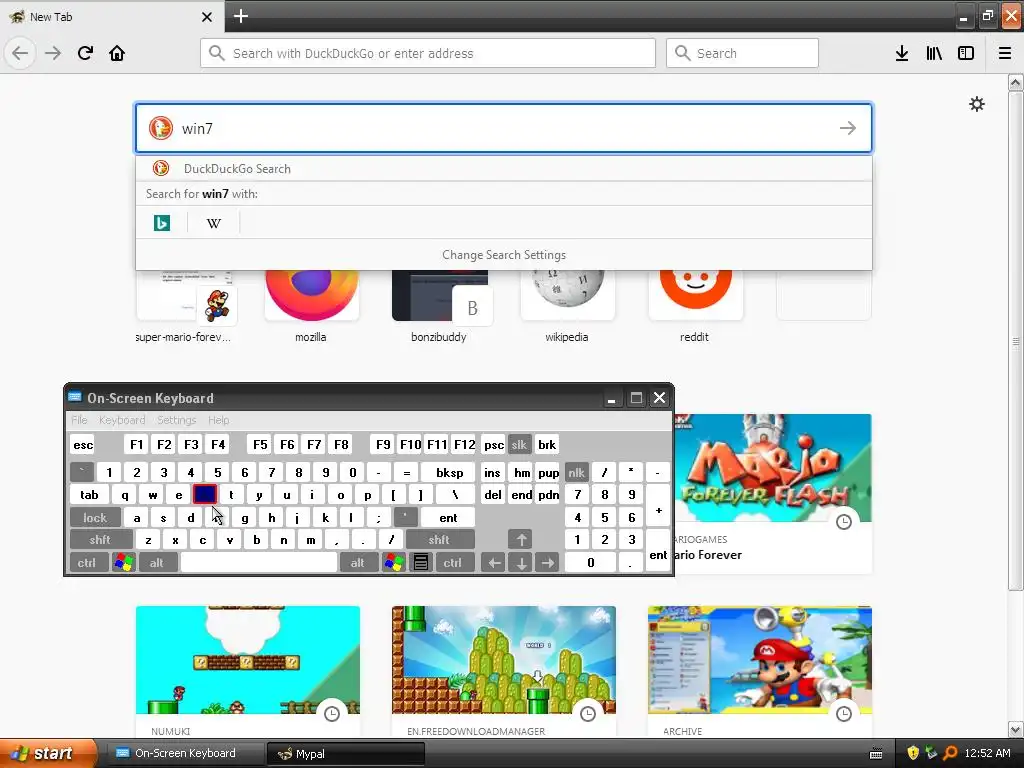The width and height of the screenshot is (1024, 768).
Task: Open the mozilla top site tile
Action: click(x=311, y=307)
